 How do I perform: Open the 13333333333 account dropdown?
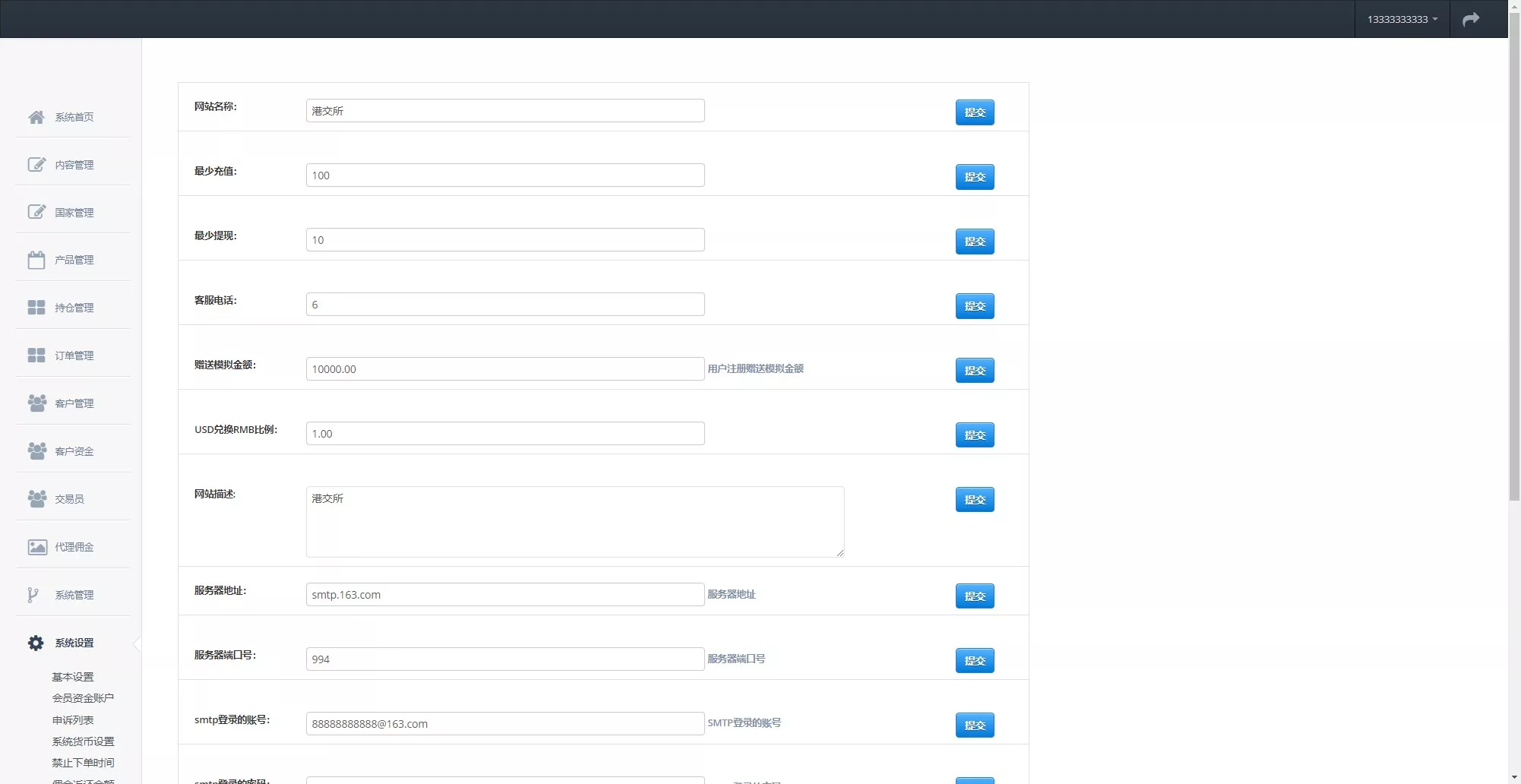1402,19
